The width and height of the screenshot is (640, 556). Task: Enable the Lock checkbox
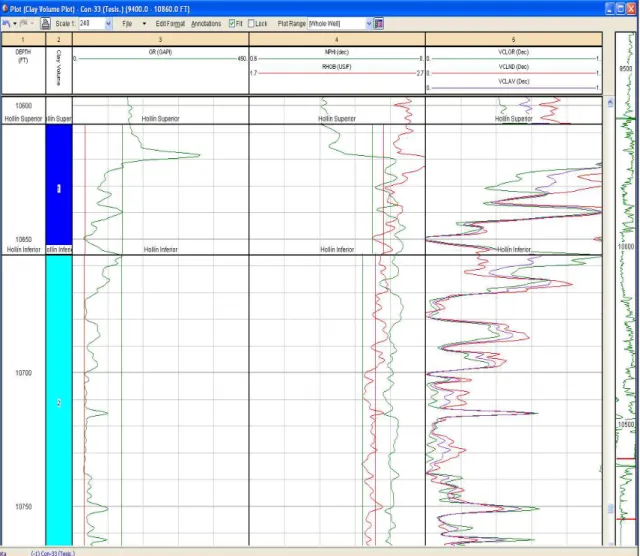coord(251,23)
